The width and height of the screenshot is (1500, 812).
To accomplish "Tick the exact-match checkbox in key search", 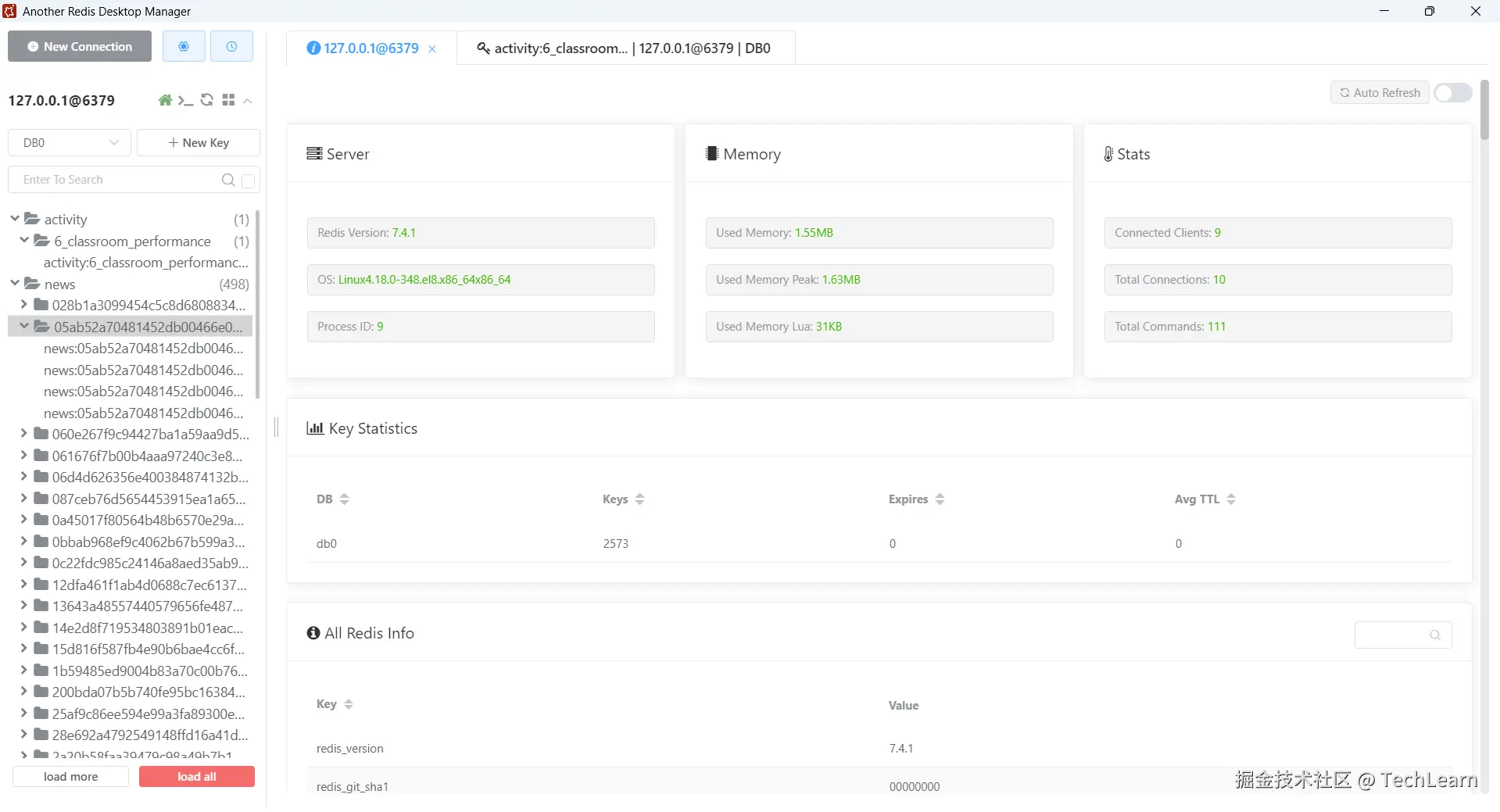I will point(249,181).
